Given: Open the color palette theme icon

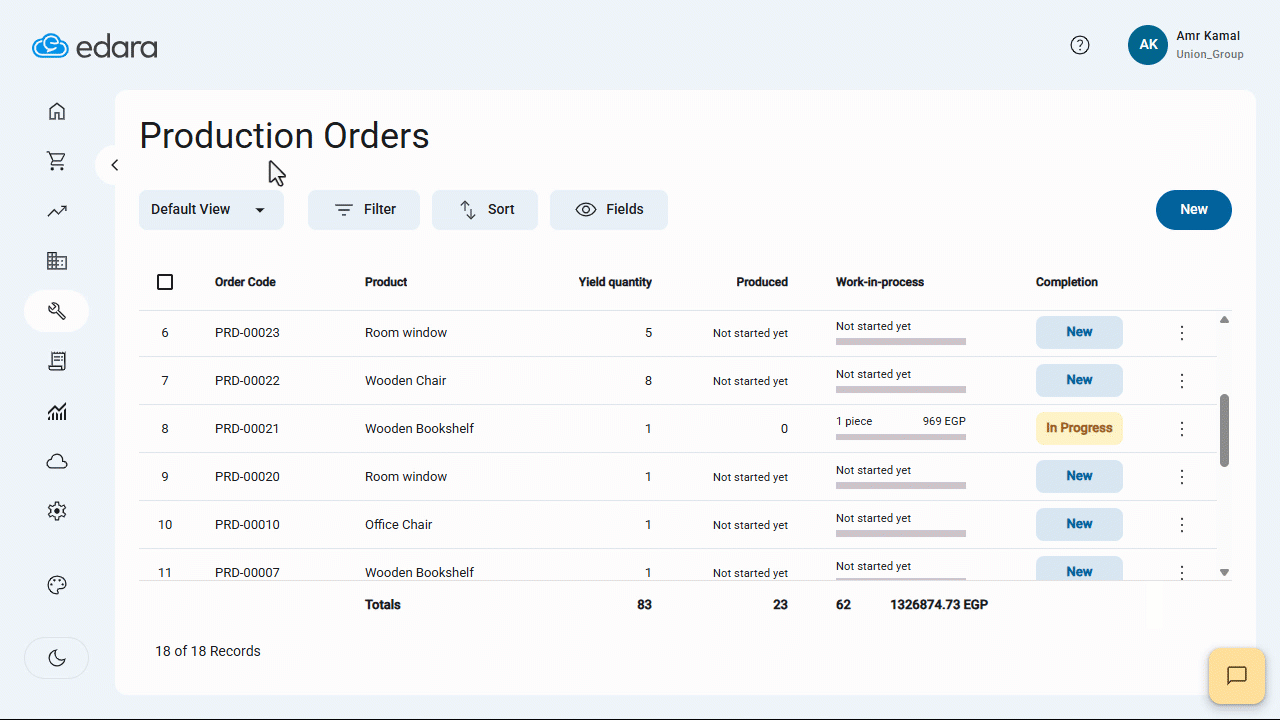Looking at the screenshot, I should (x=57, y=585).
